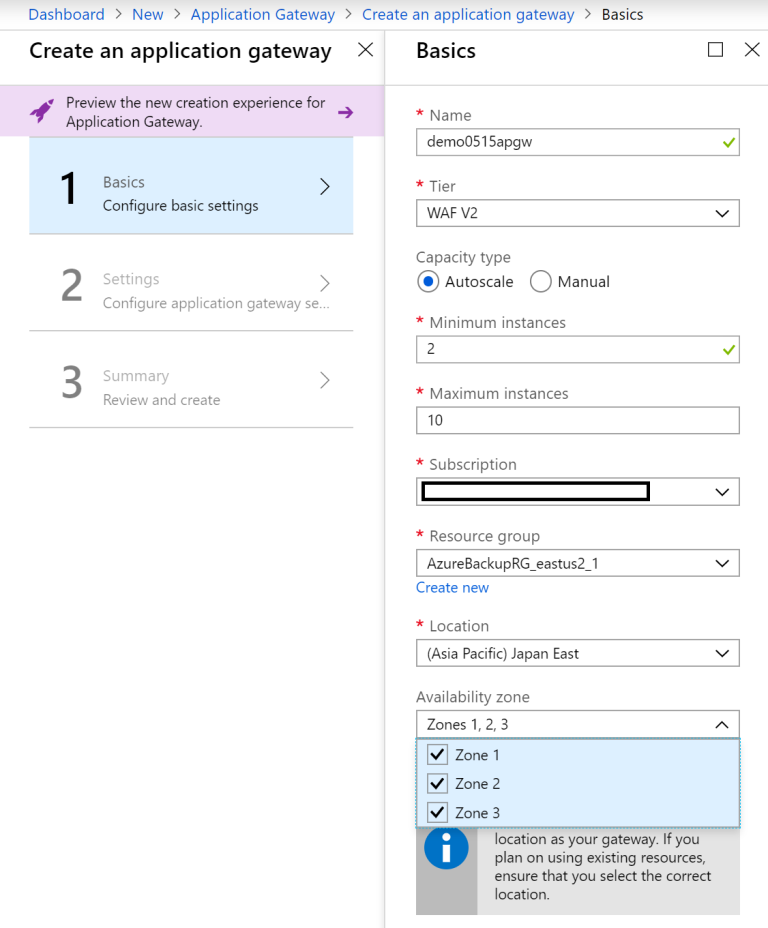Click Create new under Resource group
Screen dimensions: 768x928
(452, 587)
